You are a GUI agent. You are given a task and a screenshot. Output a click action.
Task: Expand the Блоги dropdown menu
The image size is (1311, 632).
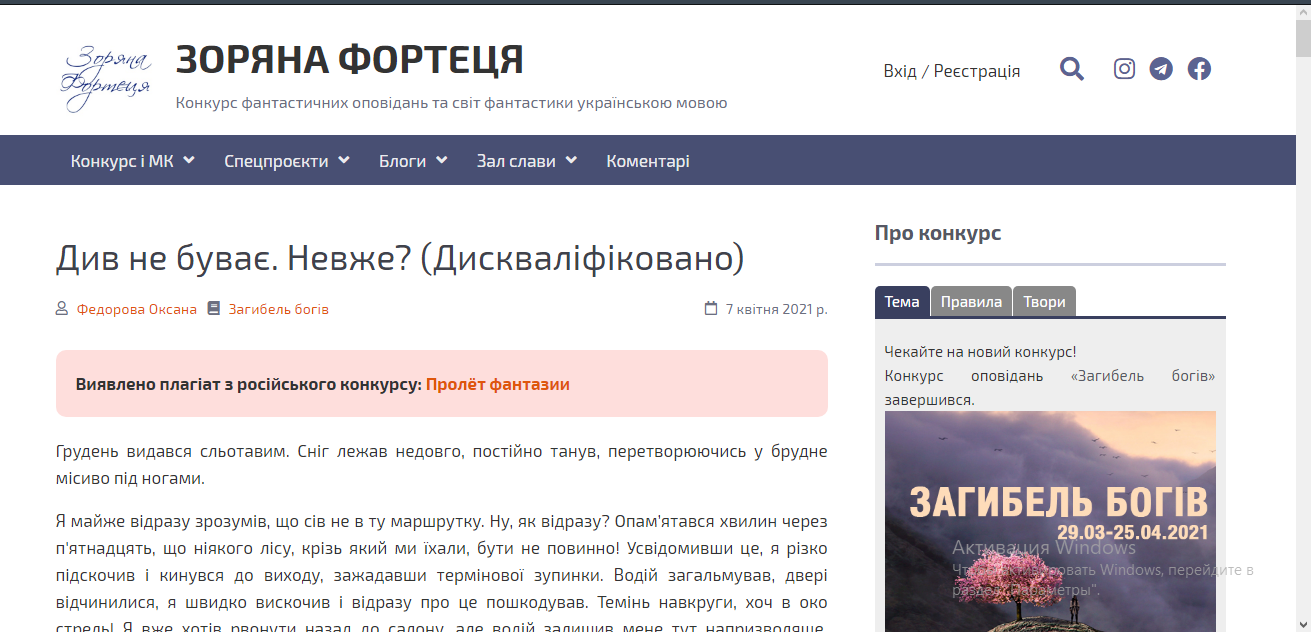point(412,161)
